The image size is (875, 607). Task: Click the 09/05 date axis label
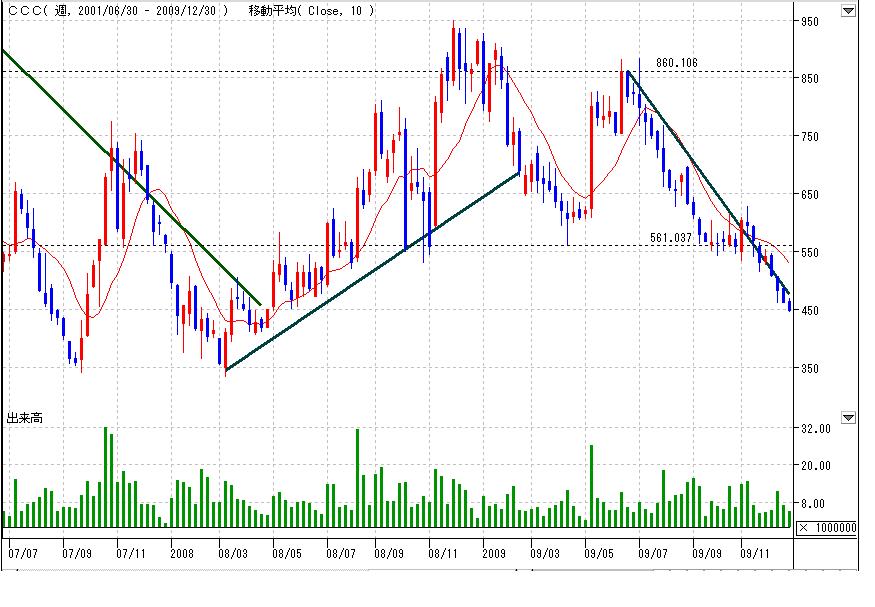599,551
